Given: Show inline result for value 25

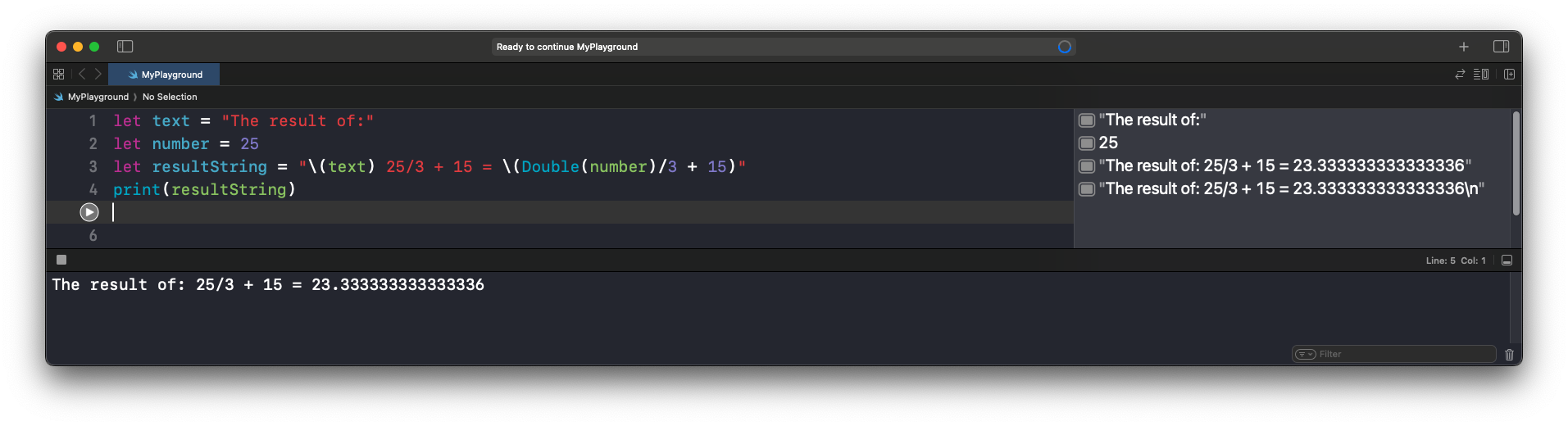Looking at the screenshot, I should click(x=1087, y=143).
